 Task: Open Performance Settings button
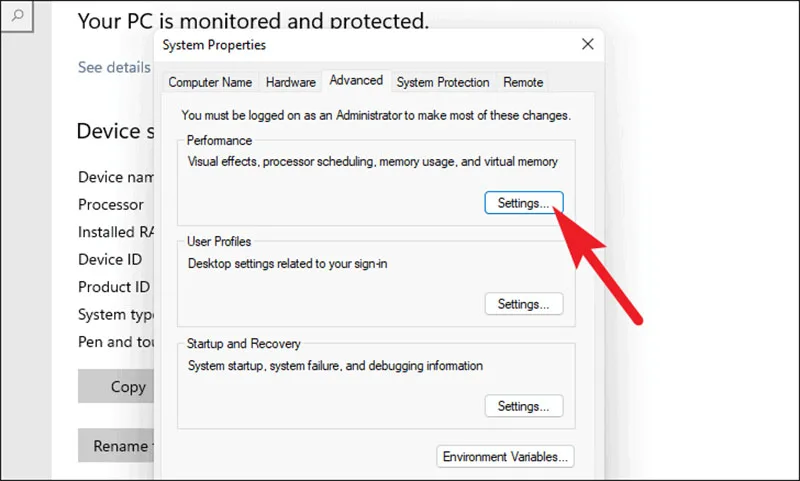pyautogui.click(x=523, y=203)
